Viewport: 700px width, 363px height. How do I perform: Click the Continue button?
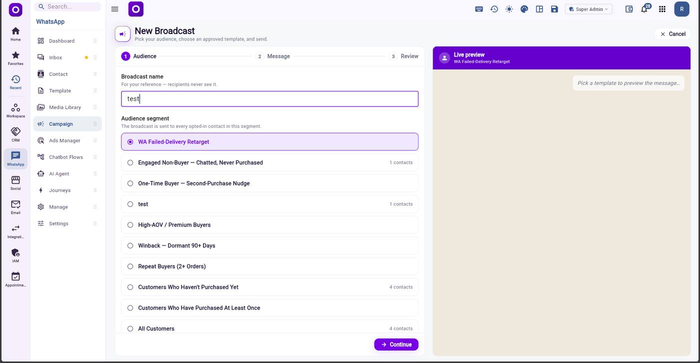(396, 344)
